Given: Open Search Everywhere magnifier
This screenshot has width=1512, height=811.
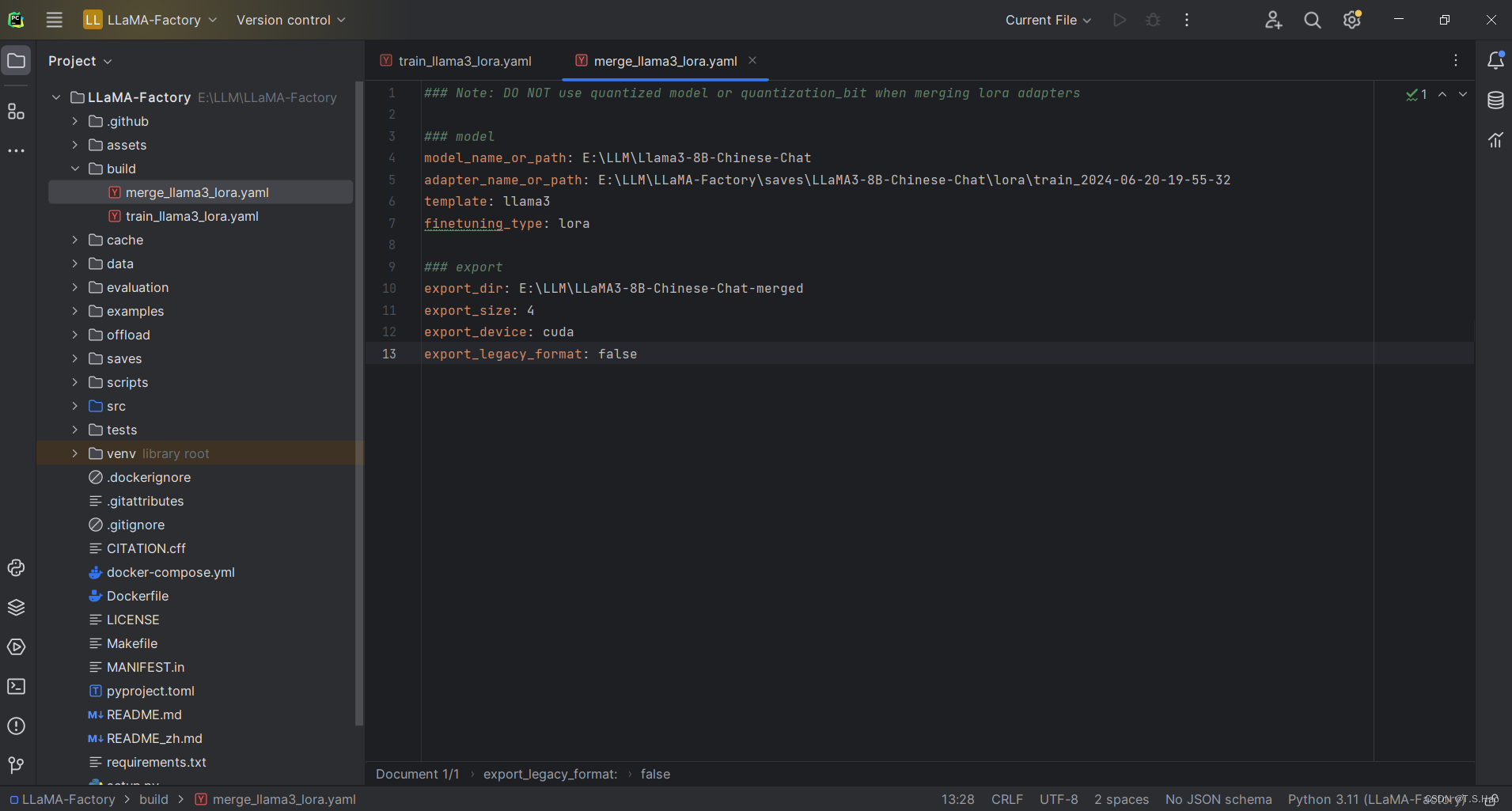Looking at the screenshot, I should tap(1313, 20).
